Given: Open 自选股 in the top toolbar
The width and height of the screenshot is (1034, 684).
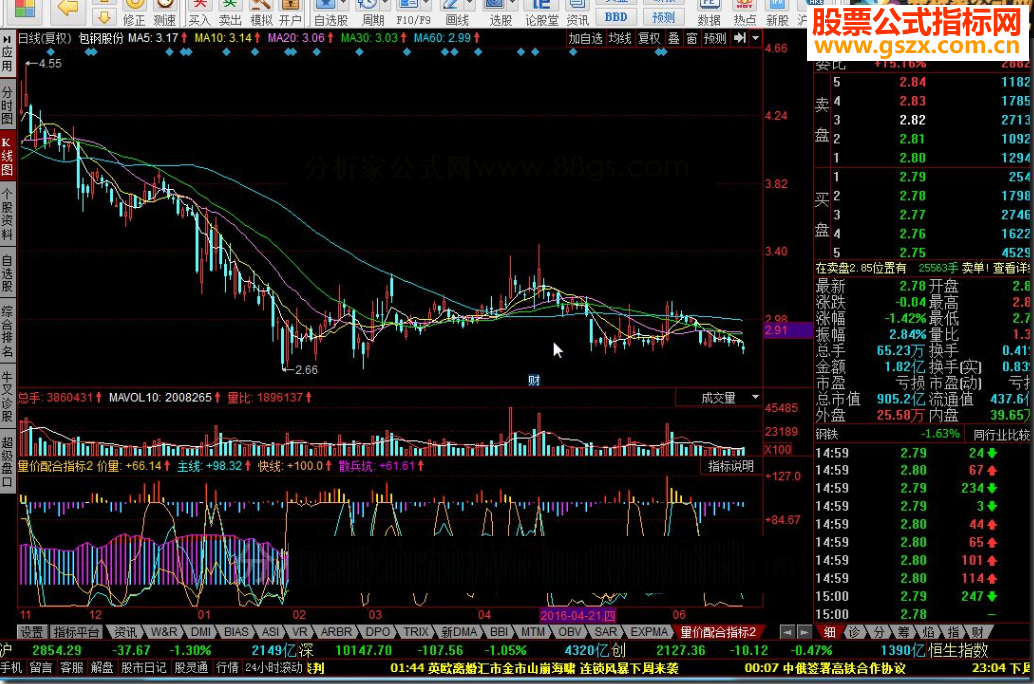Looking at the screenshot, I should pyautogui.click(x=331, y=14).
